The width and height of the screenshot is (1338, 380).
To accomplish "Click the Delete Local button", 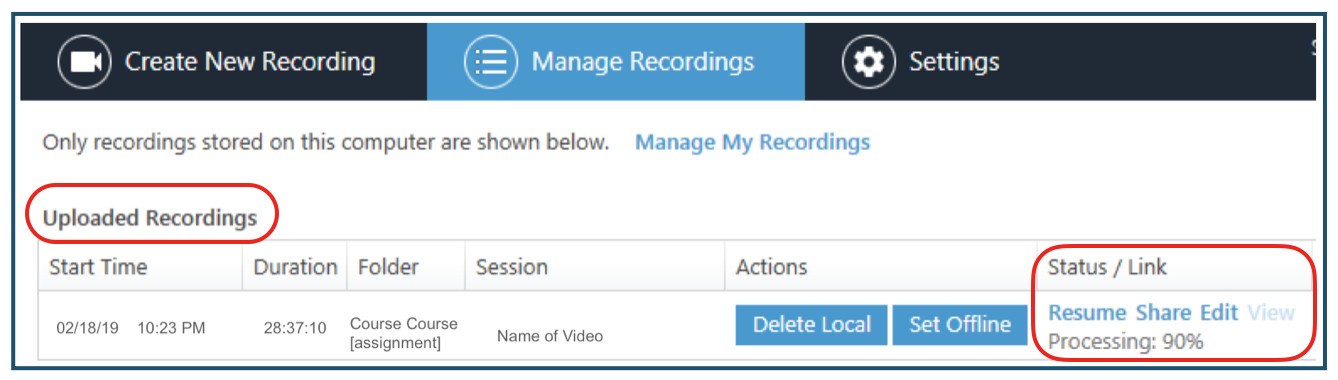I will [811, 325].
